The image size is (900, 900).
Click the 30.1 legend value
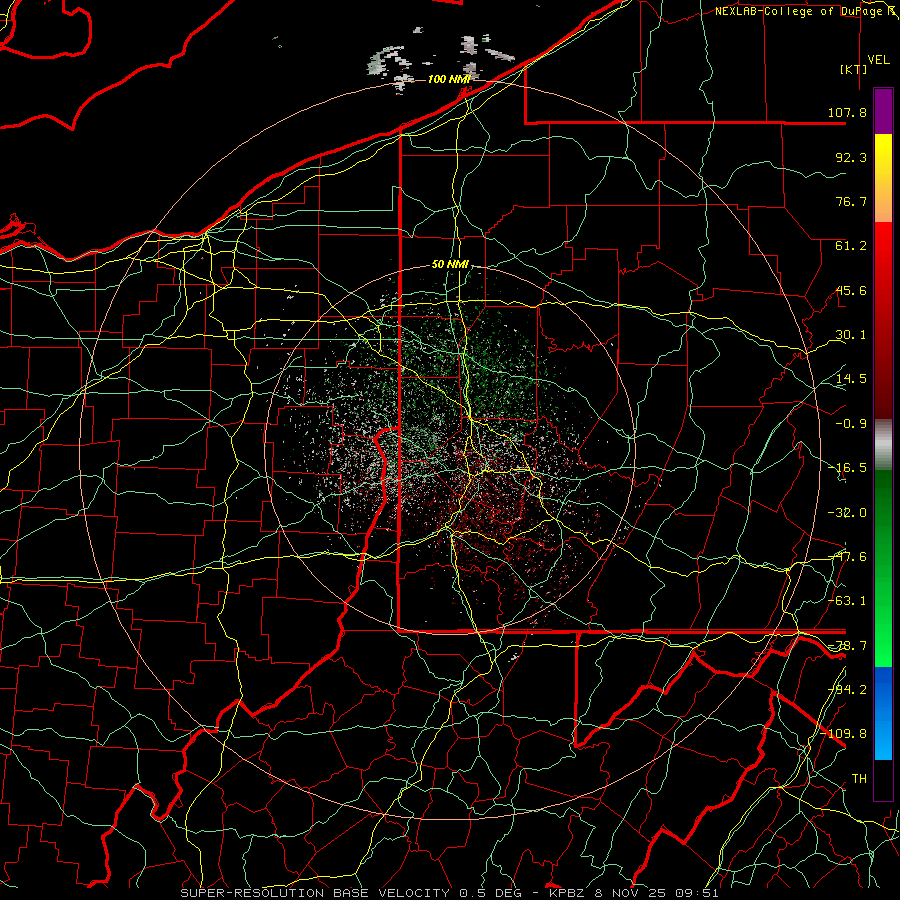[x=851, y=335]
